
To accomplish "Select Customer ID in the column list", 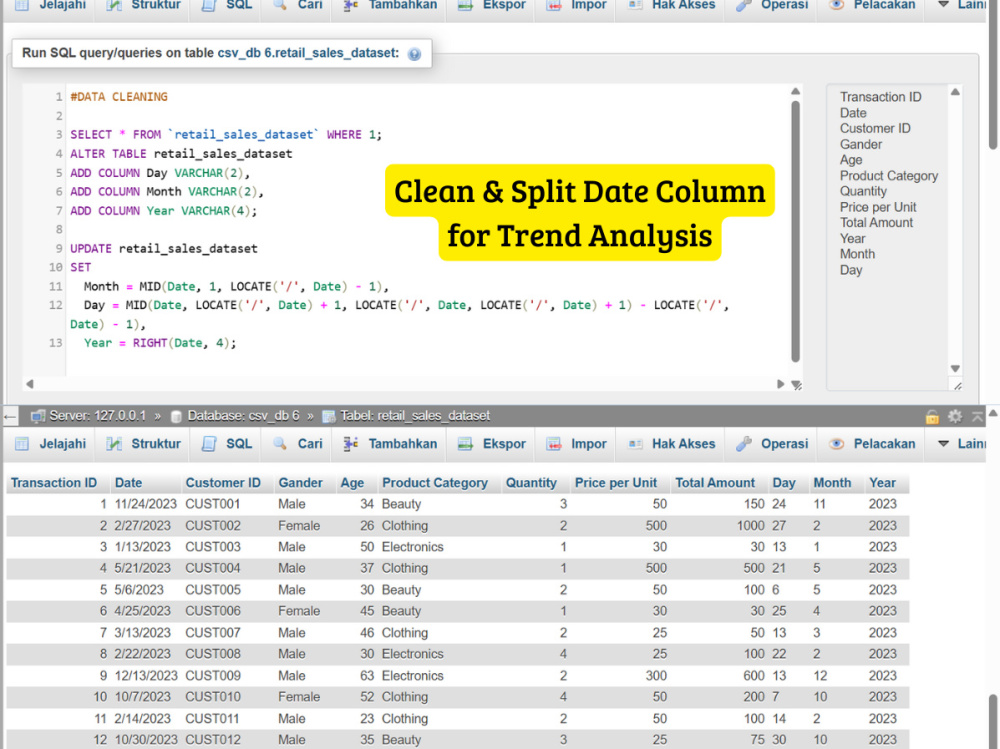I will [874, 128].
